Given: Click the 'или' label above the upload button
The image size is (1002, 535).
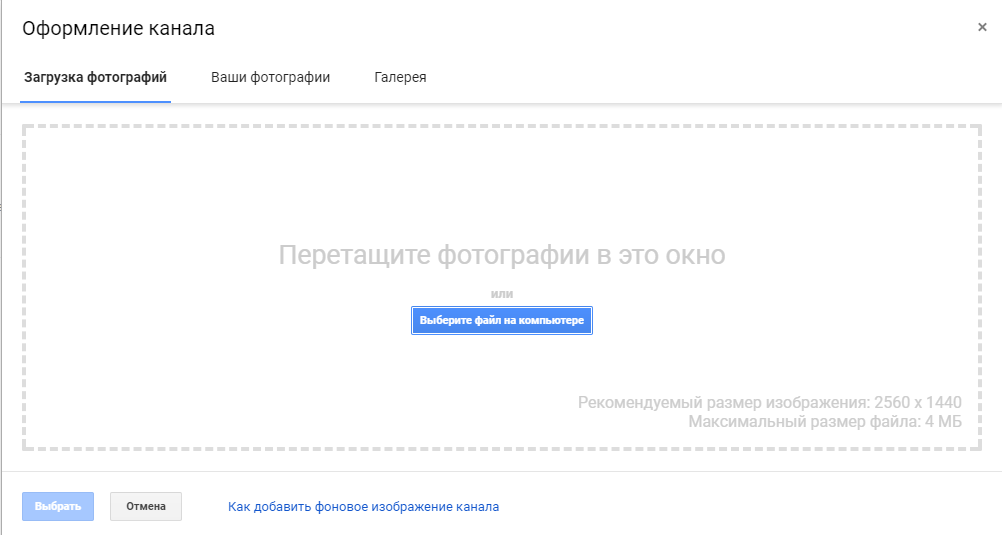Looking at the screenshot, I should click(x=501, y=293).
